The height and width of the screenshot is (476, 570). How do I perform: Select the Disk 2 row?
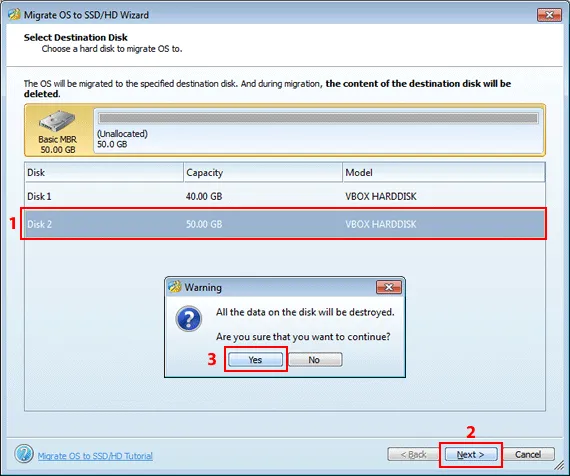(x=285, y=224)
